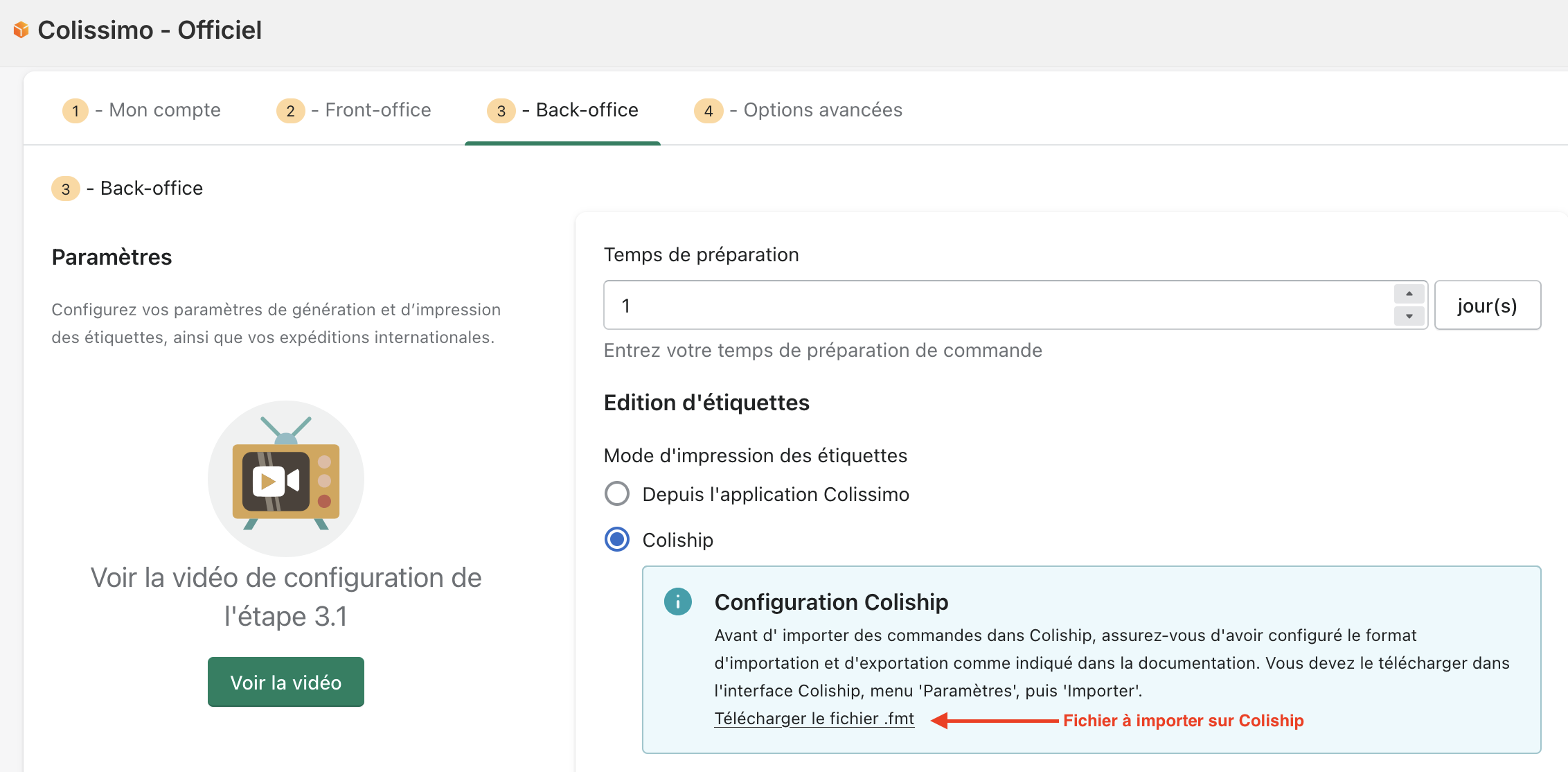This screenshot has width=1568, height=772.
Task: Click the jour(s) unit label box
Action: pos(1487,305)
